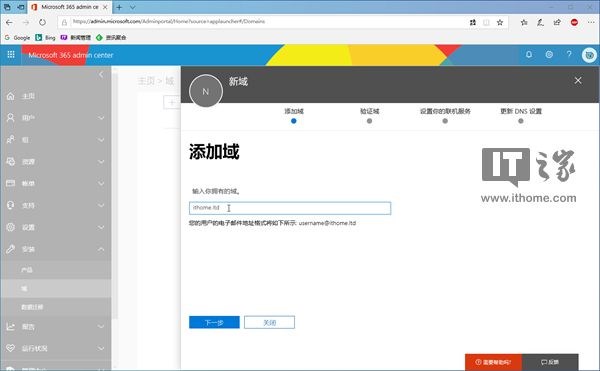Click the 主页 breadcrumb link
Screen dimensions: 600x371
pyautogui.click(x=146, y=81)
